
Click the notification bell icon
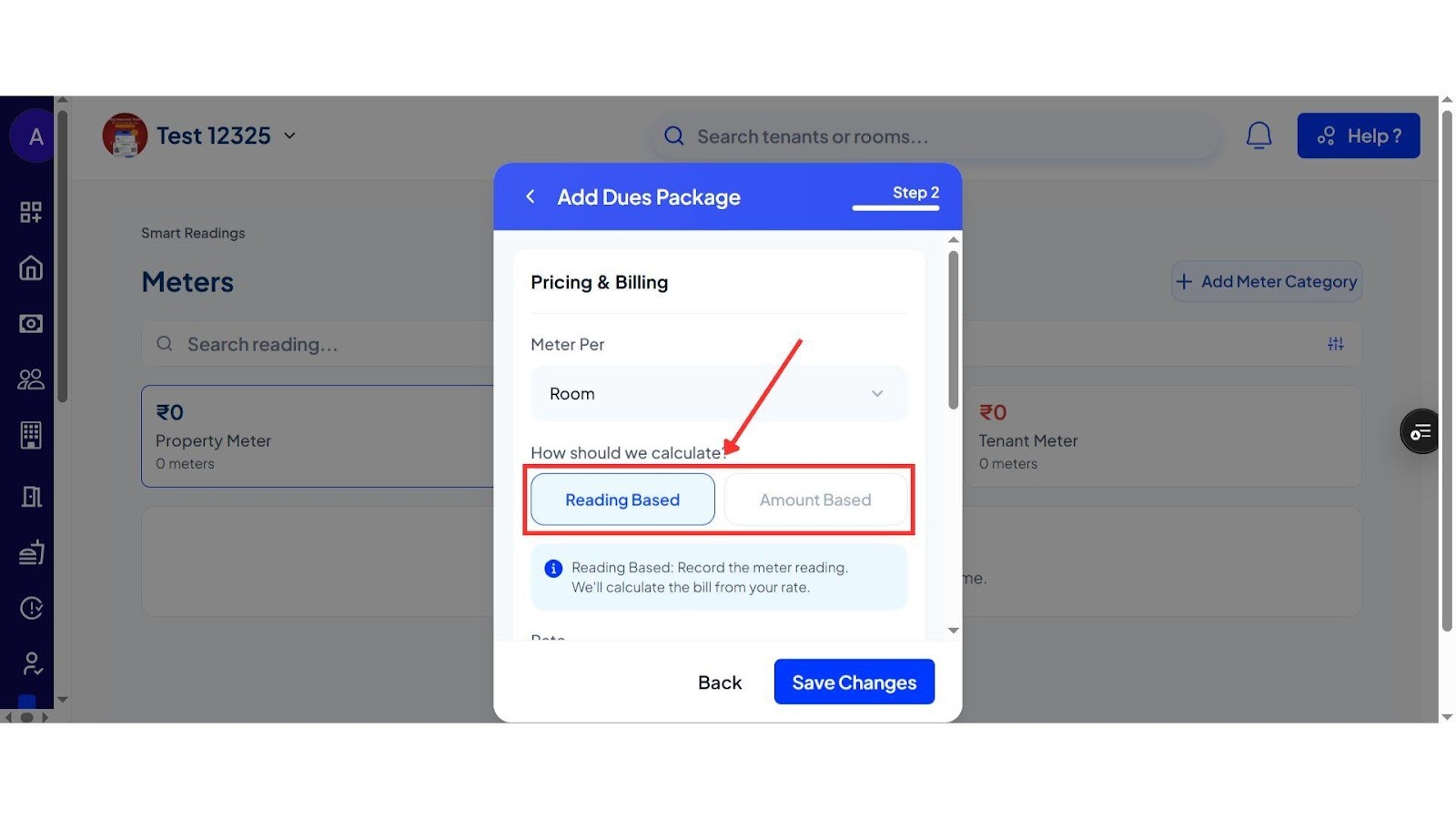1259,136
